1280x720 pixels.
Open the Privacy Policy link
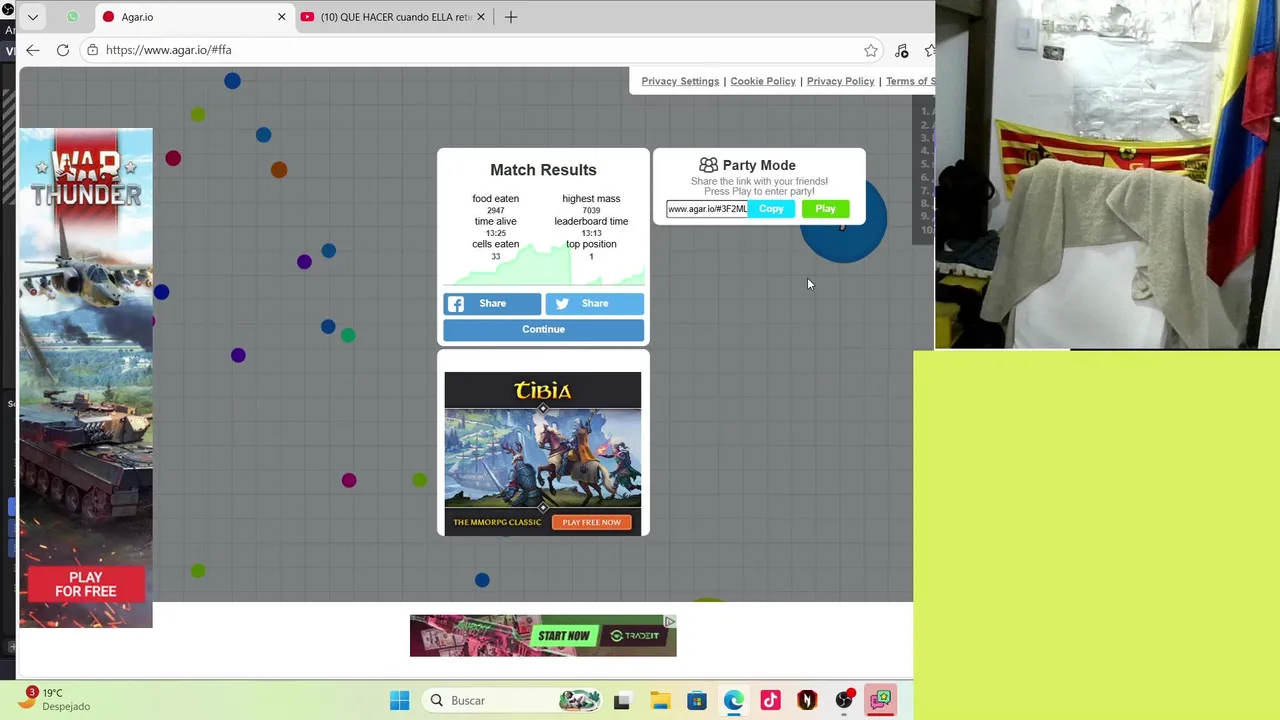(840, 81)
